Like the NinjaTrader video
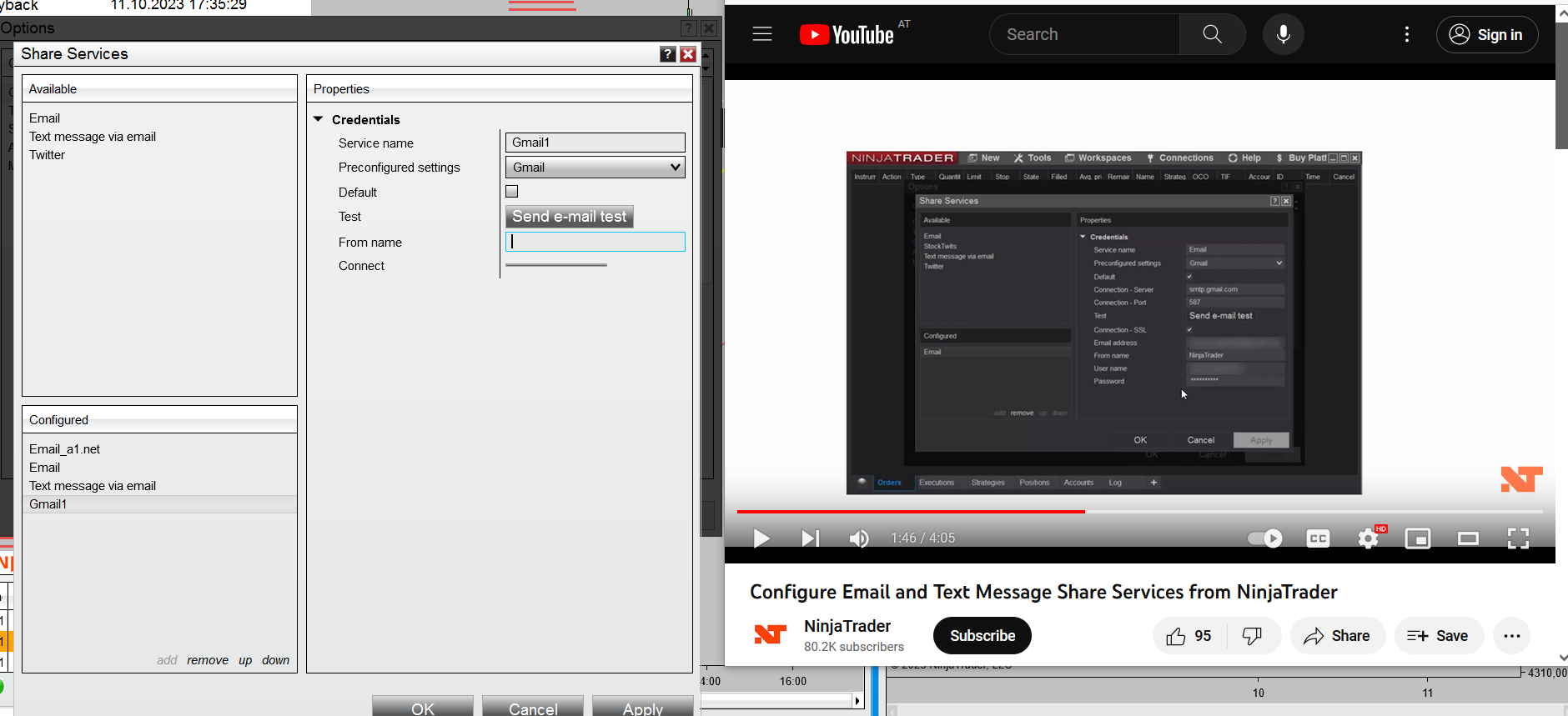1568x716 pixels. pos(1189,636)
